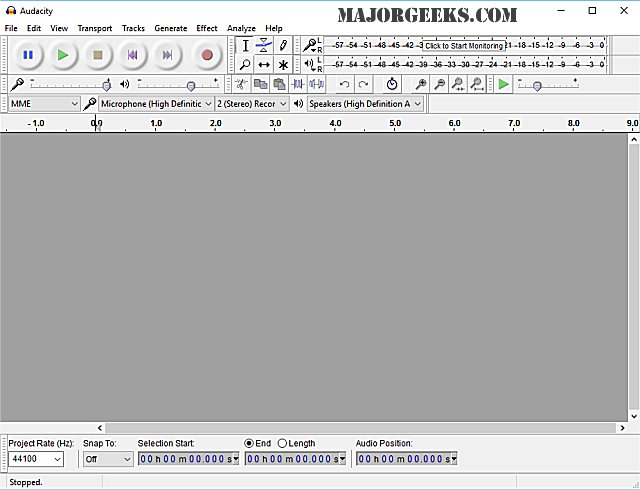This screenshot has width=640, height=490.
Task: Skip to End of the track
Action: (x=169, y=55)
